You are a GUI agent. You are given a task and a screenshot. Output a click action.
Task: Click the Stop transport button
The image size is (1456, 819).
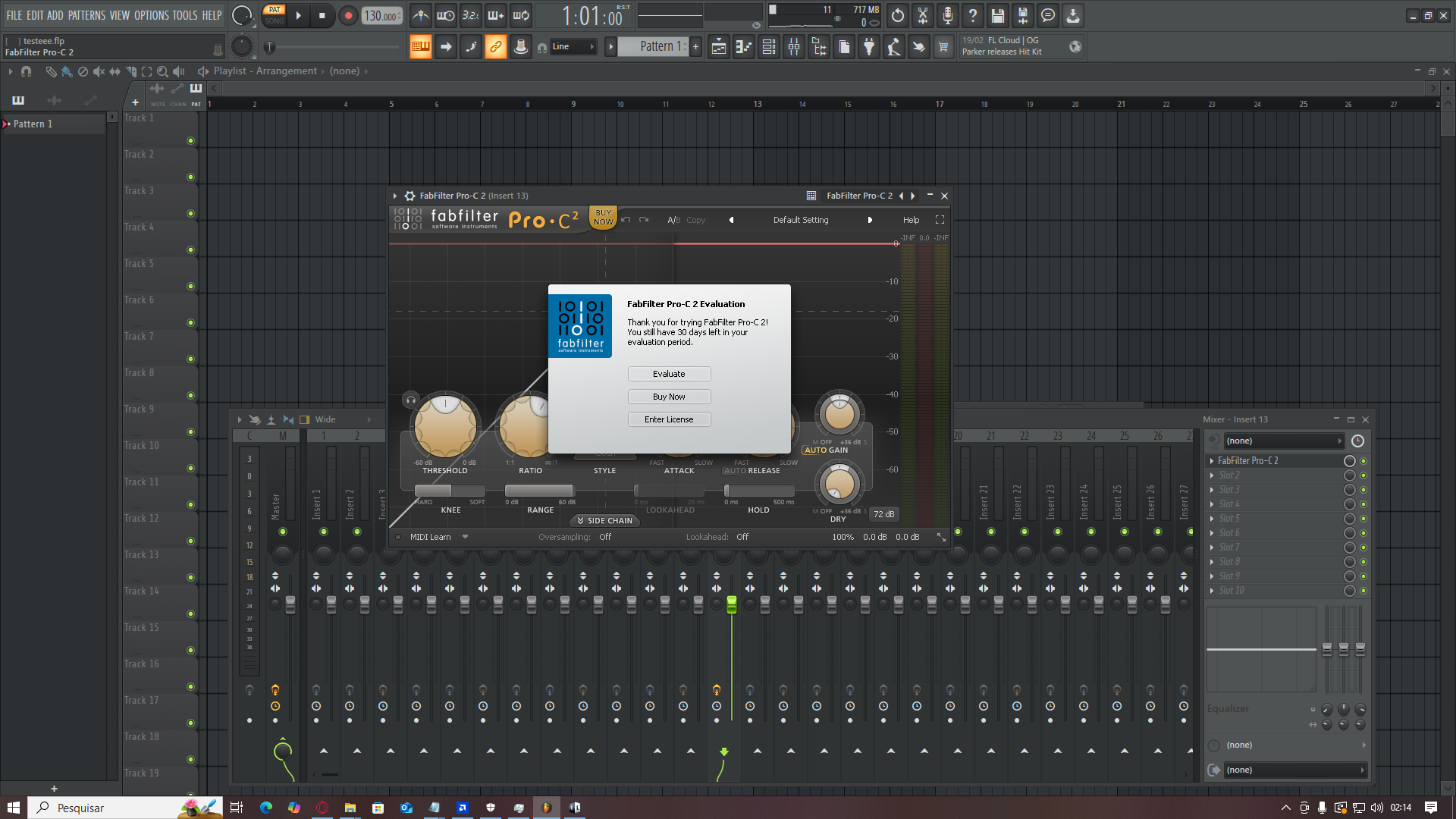coord(322,15)
